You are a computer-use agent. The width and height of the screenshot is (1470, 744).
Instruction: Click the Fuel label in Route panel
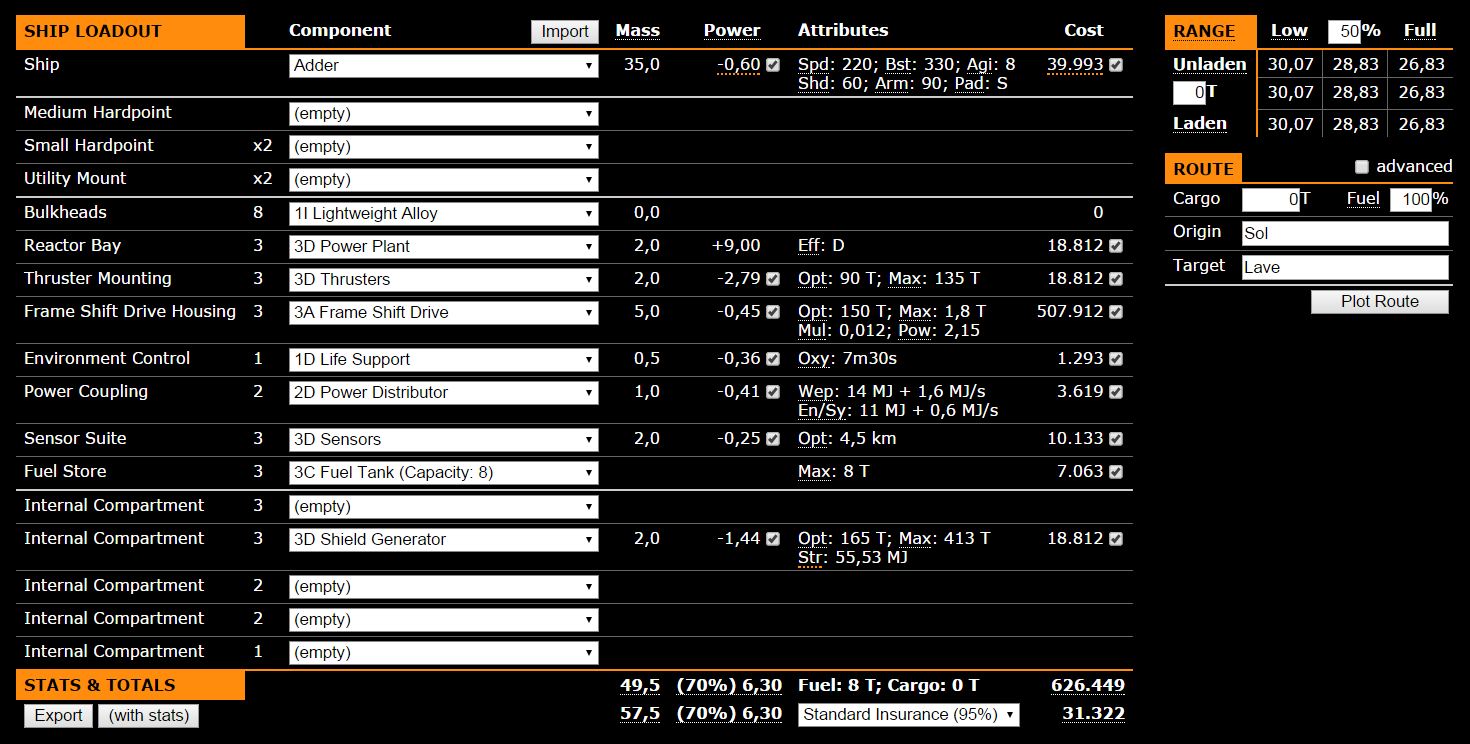(x=1363, y=199)
